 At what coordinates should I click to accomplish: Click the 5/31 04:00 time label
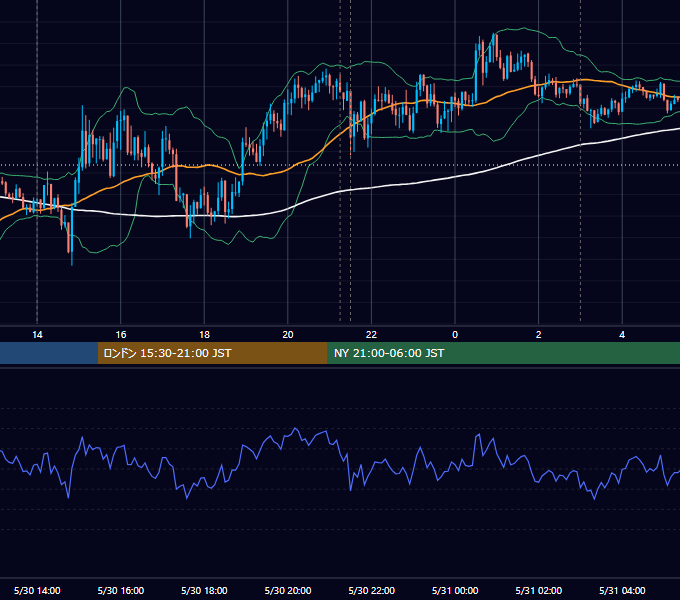(x=622, y=590)
